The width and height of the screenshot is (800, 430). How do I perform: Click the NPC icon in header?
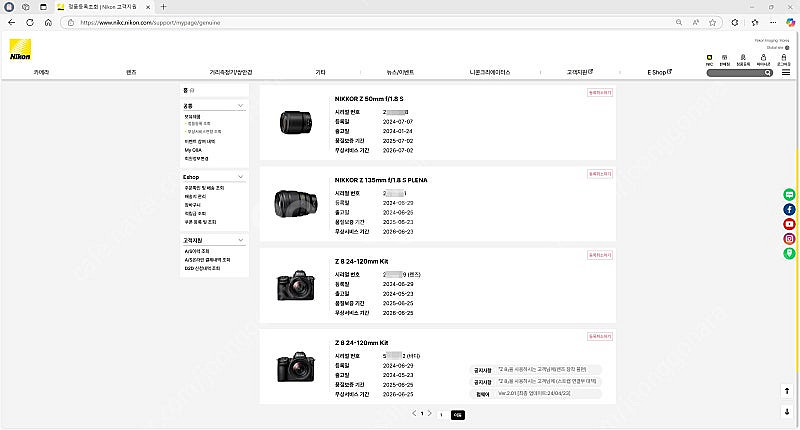(709, 60)
